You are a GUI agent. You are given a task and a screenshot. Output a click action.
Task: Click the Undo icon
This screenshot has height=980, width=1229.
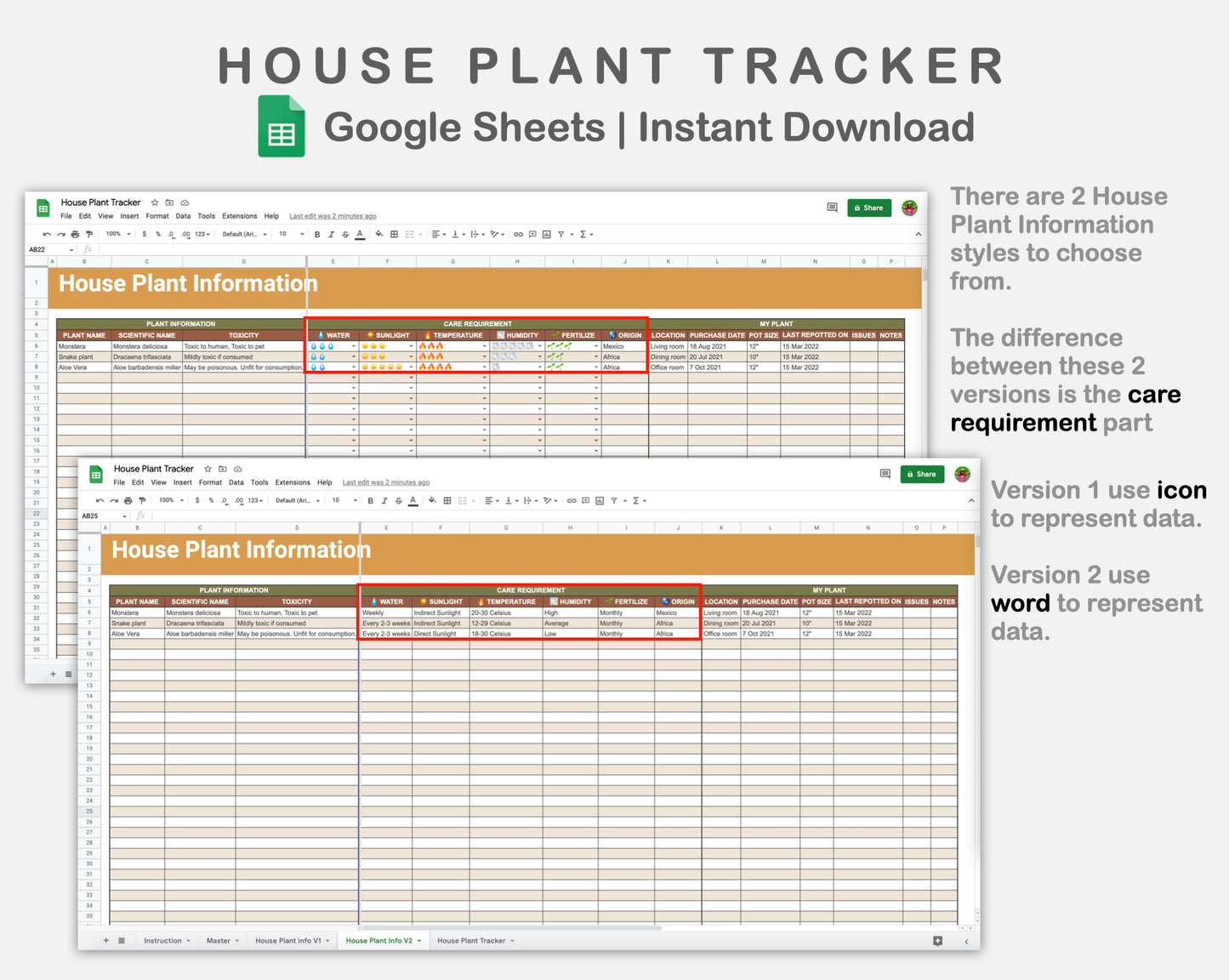(100, 501)
